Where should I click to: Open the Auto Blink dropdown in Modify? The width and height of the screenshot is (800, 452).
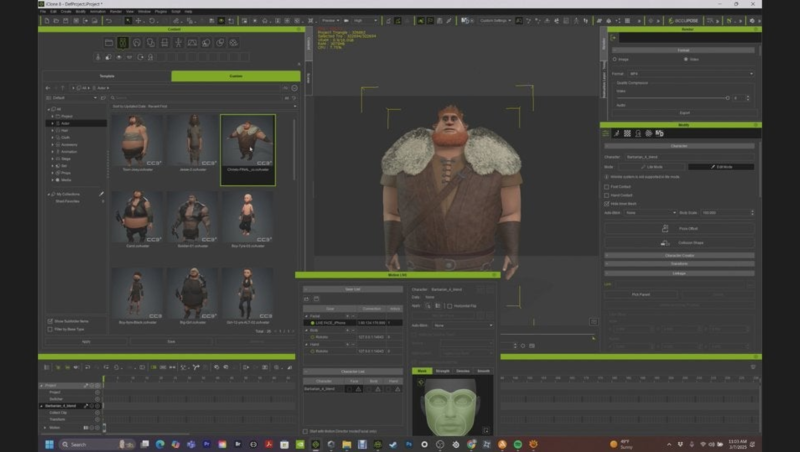coord(649,212)
